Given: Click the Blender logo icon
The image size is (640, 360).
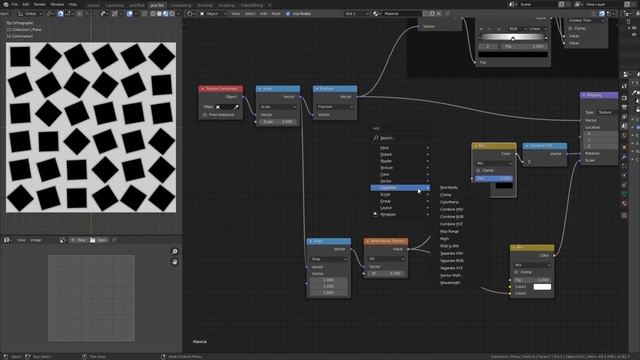Looking at the screenshot, I should (6, 4).
